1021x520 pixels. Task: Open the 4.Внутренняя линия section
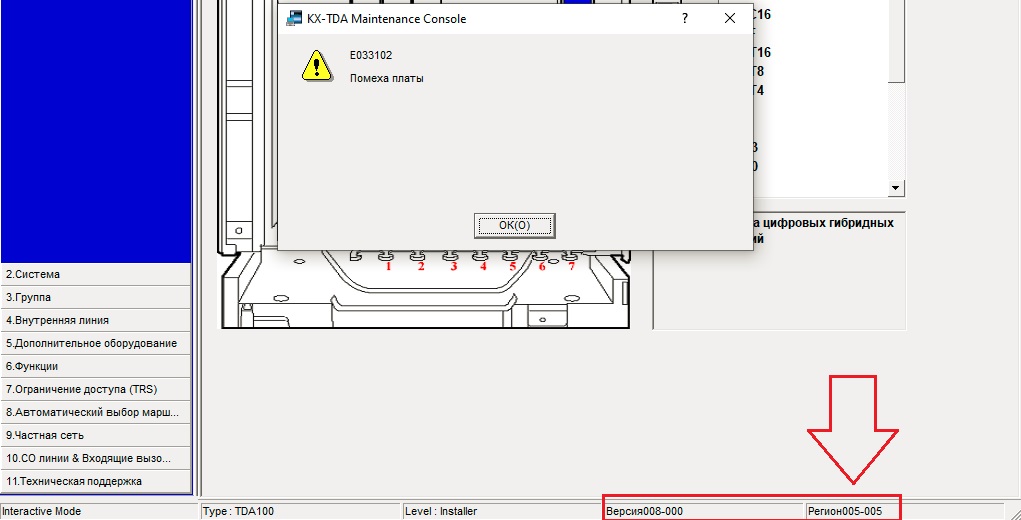pos(96,320)
